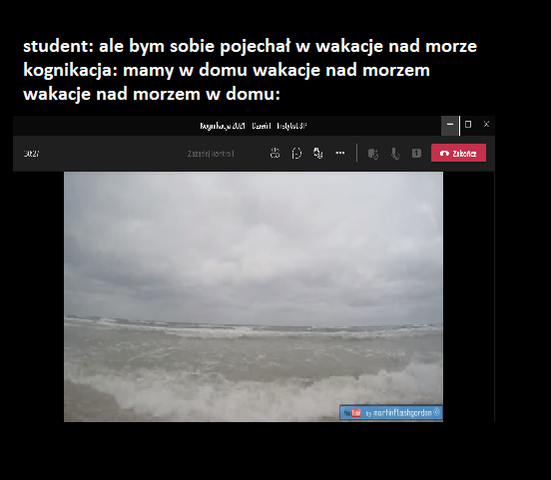This screenshot has width=551, height=480.
Task: Toggle the camera icon
Action: (x=373, y=154)
